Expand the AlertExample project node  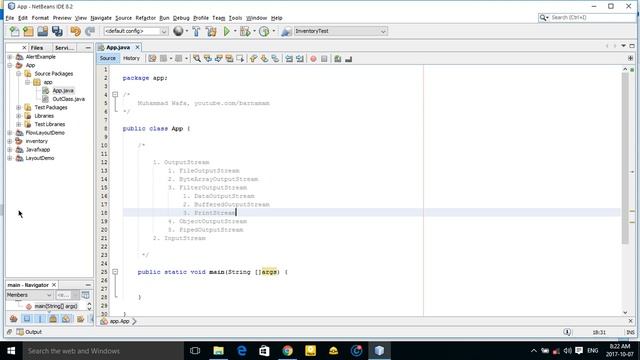(x=10, y=57)
